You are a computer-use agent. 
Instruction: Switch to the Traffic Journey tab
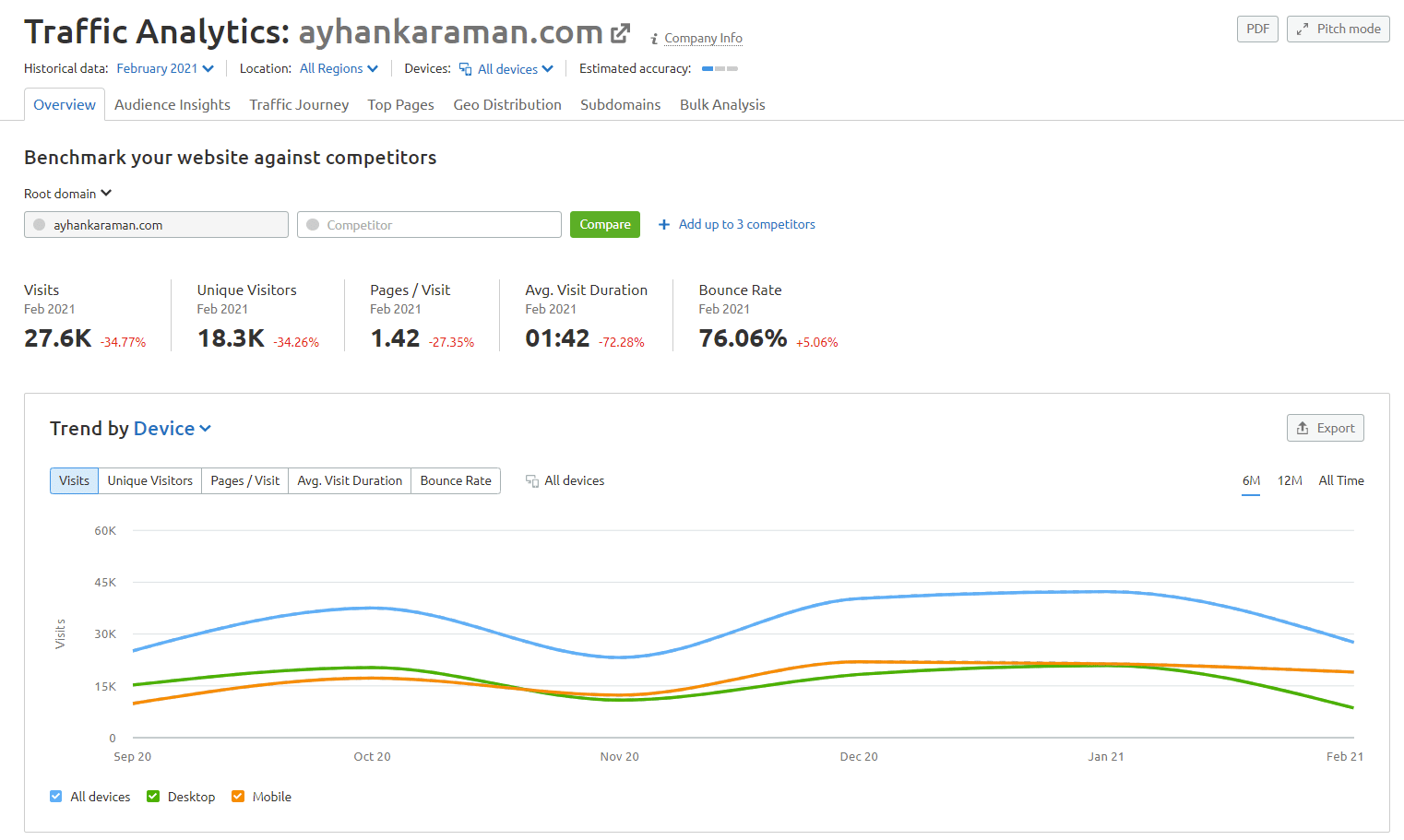tap(299, 105)
